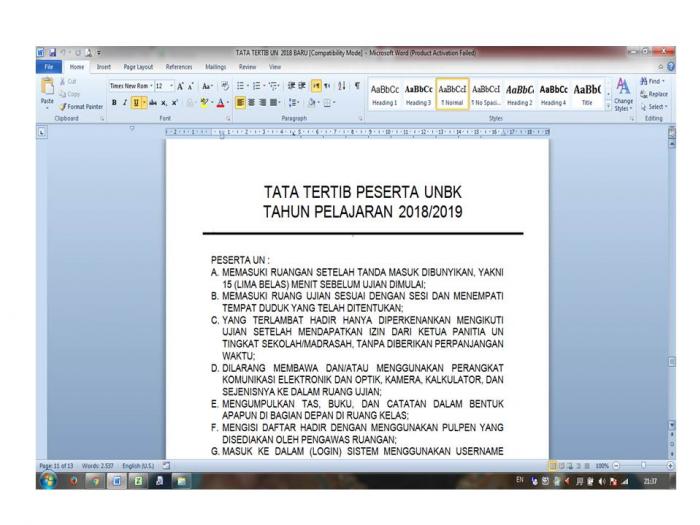This screenshot has width=700, height=525.
Task: Toggle Align Text Left button
Action: (x=240, y=103)
